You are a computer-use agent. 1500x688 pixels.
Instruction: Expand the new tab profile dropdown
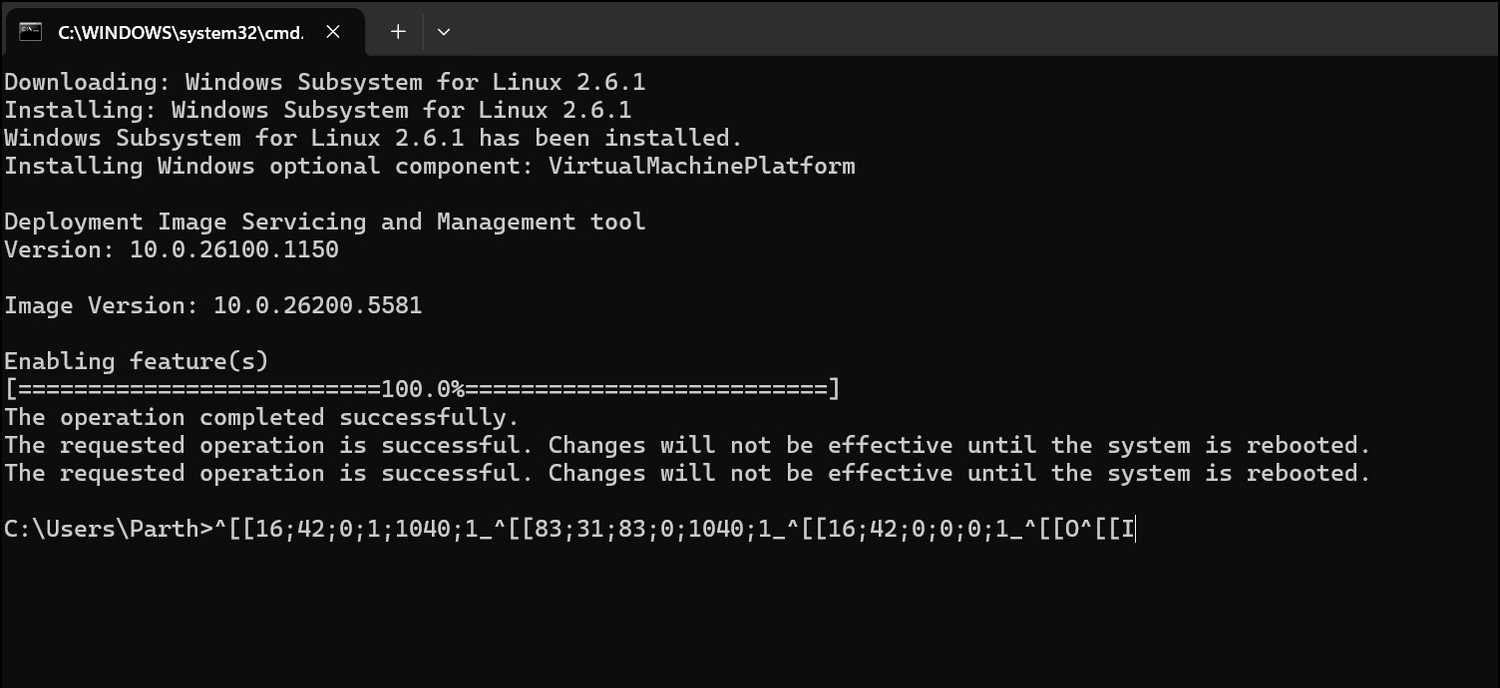coord(444,32)
